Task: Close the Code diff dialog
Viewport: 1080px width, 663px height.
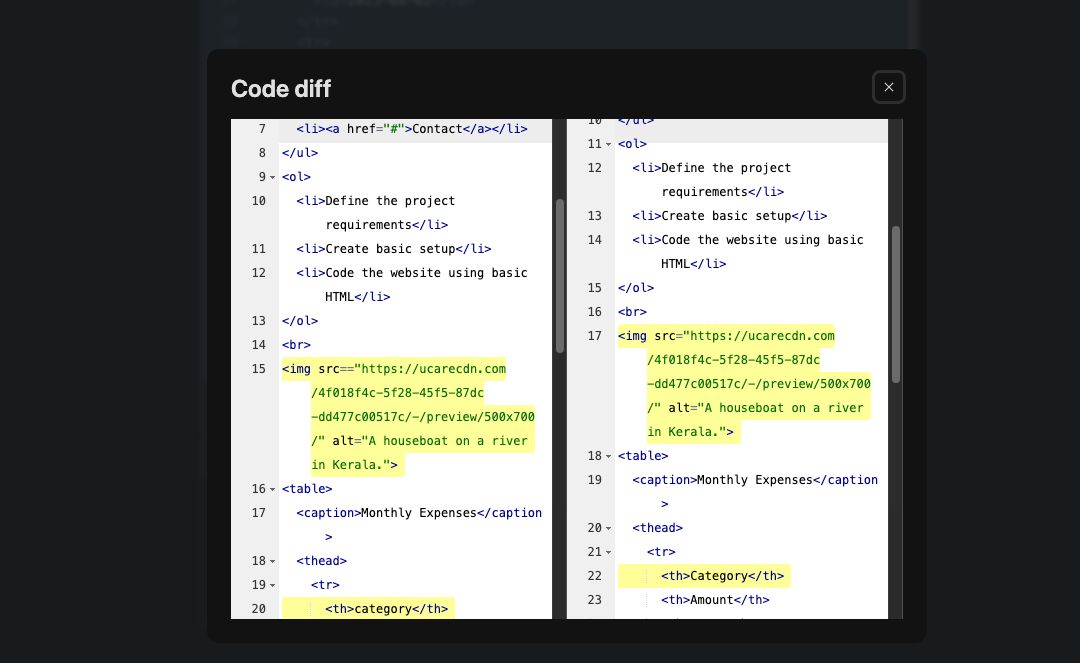Action: point(889,87)
